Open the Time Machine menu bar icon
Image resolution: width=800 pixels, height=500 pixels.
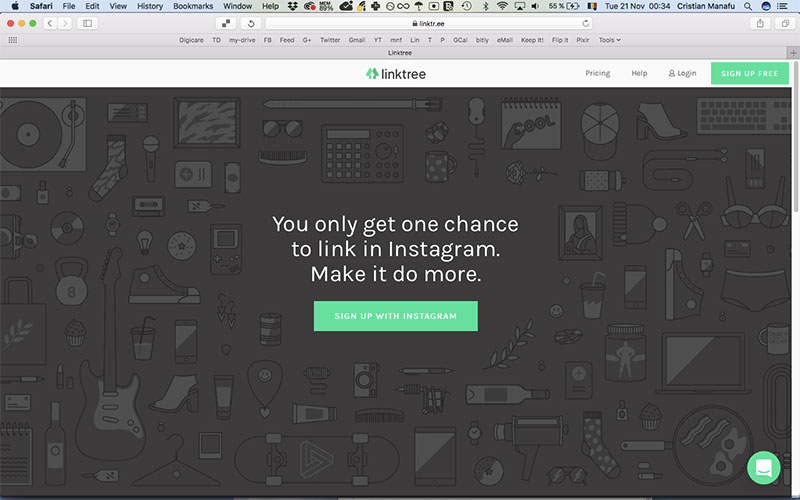466,6
